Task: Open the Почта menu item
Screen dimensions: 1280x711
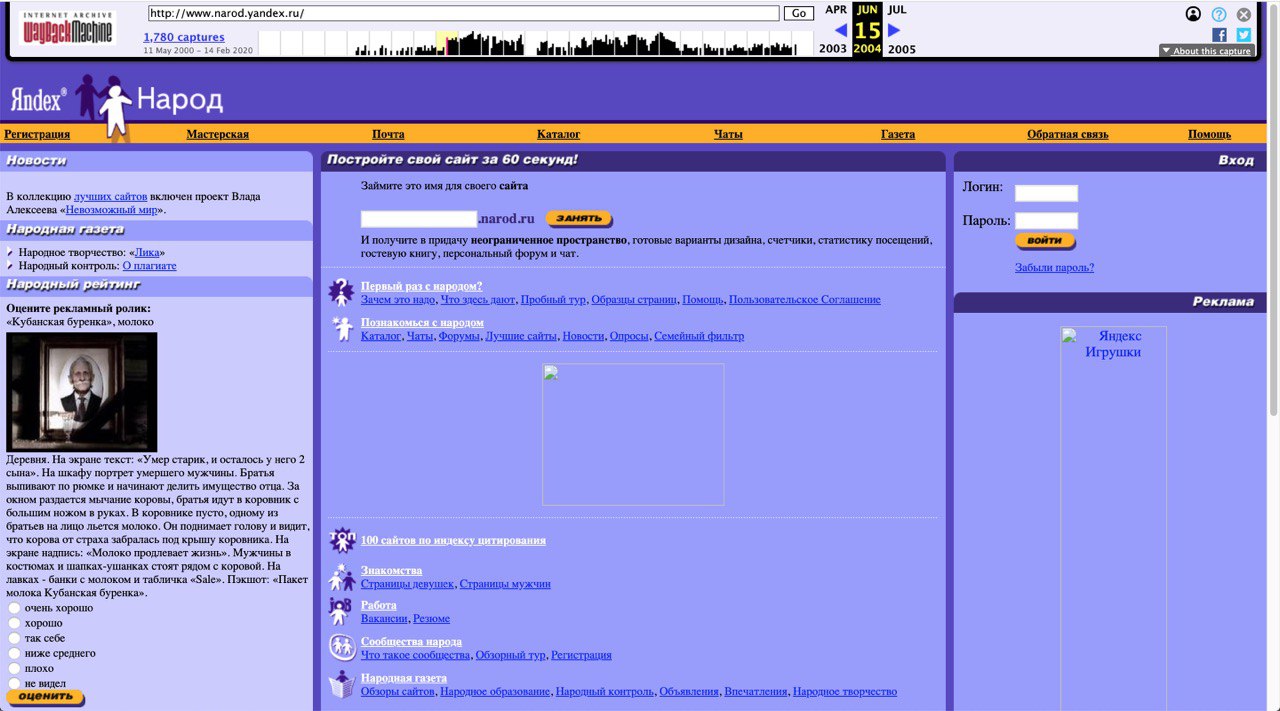Action: (x=388, y=134)
